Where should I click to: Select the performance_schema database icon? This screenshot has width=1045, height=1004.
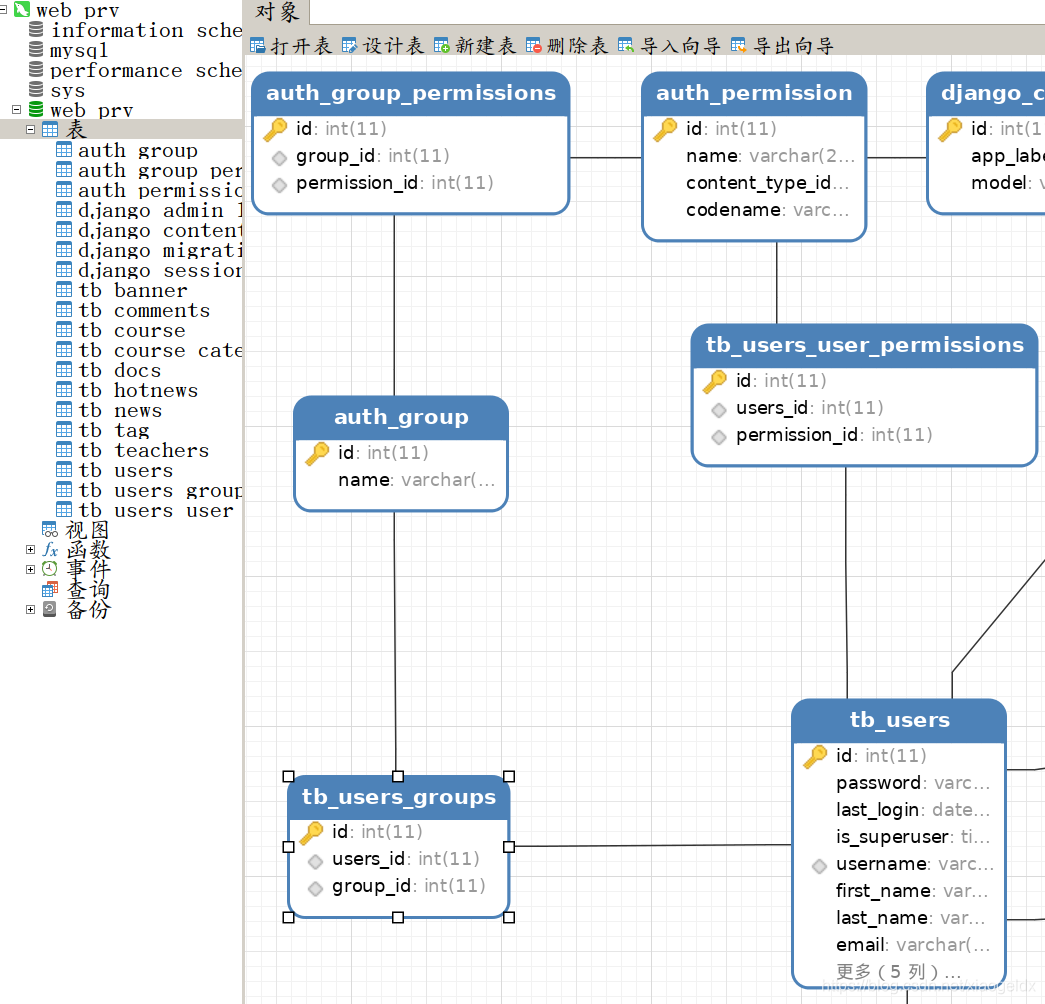click(36, 69)
